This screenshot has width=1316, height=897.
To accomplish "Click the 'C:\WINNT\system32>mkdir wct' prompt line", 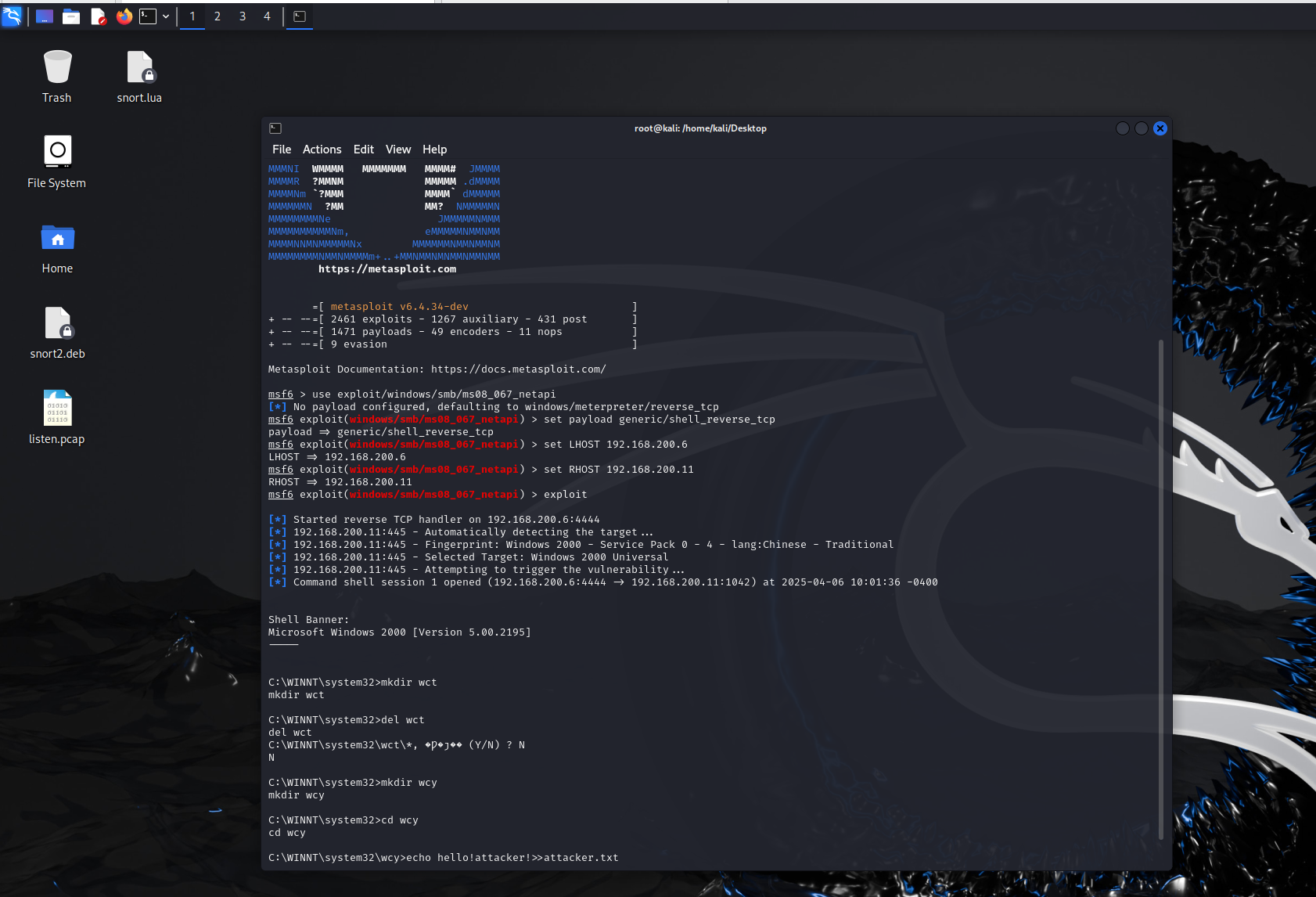I will (x=353, y=683).
